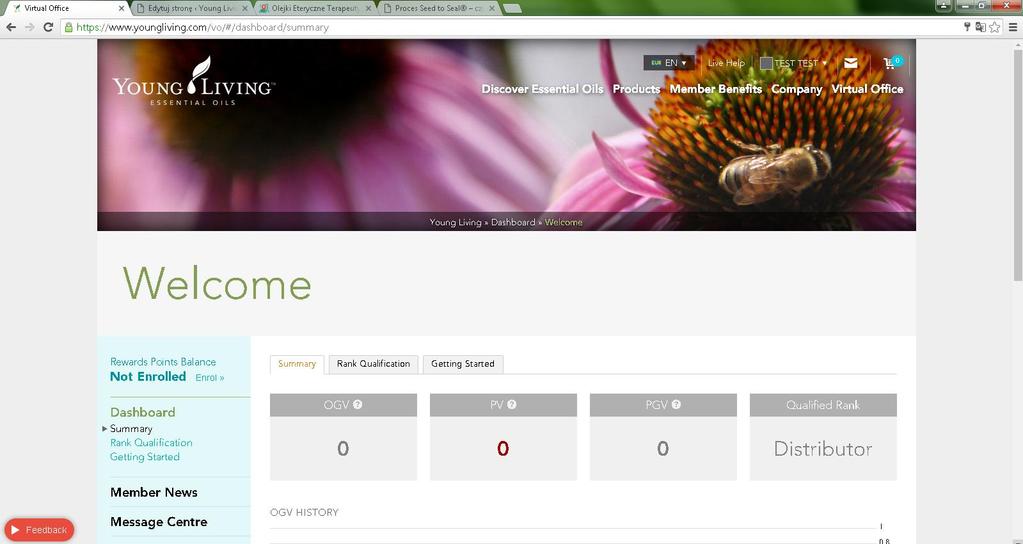Open the Products menu
The width and height of the screenshot is (1023, 544).
pos(636,89)
